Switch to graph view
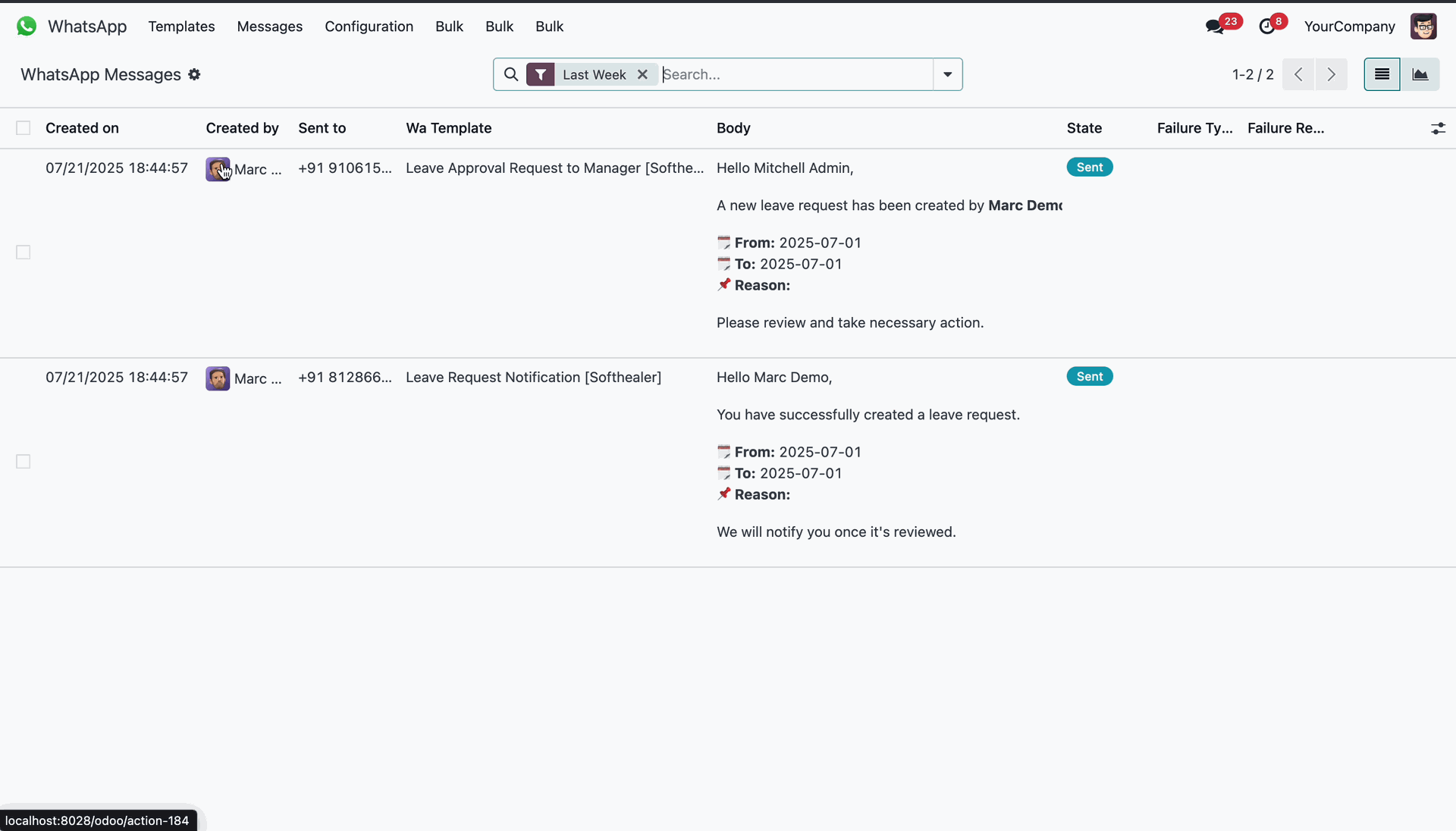The image size is (1456, 831). 1420,74
